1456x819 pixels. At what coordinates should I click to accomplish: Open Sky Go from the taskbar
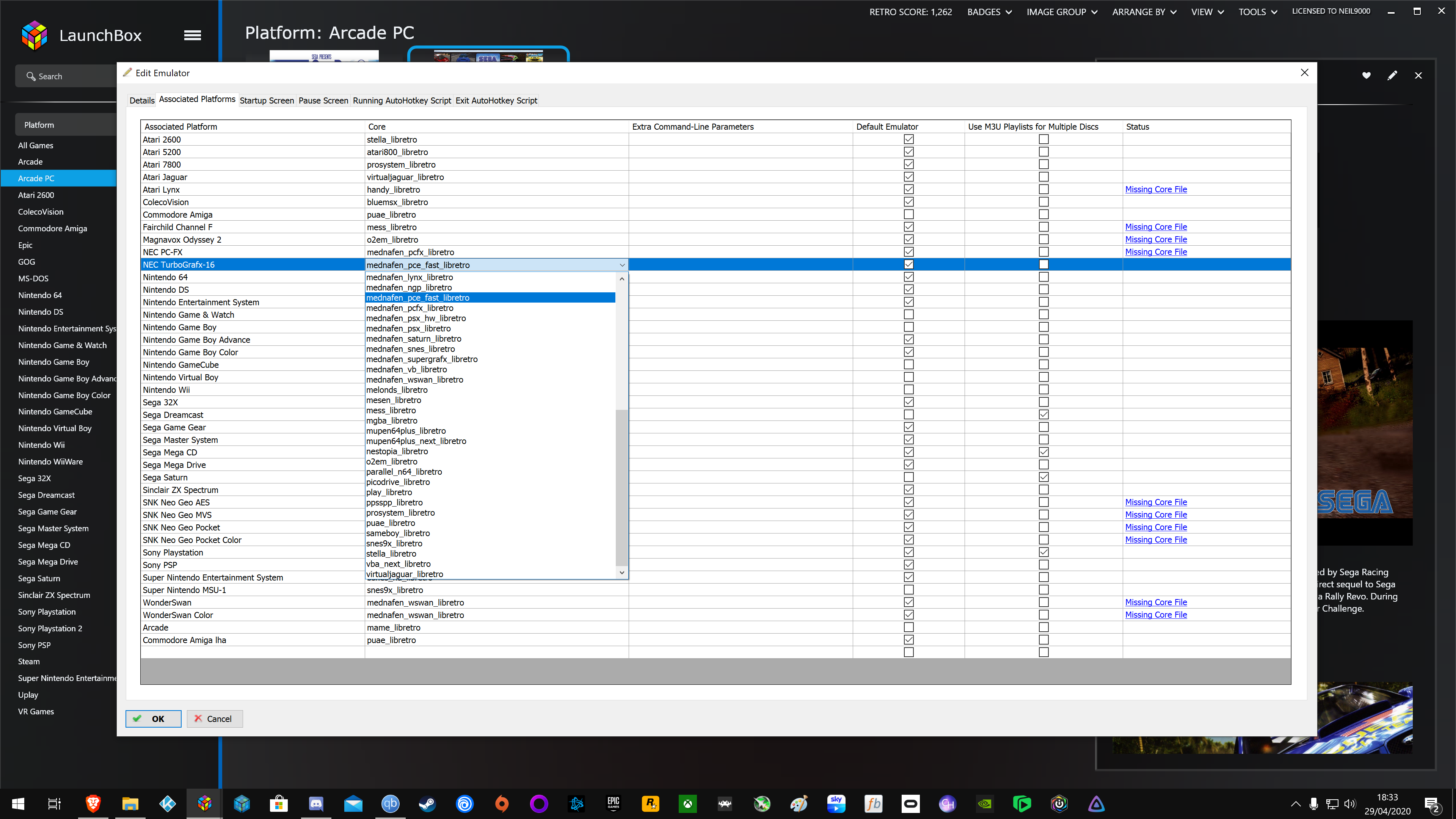[x=836, y=804]
